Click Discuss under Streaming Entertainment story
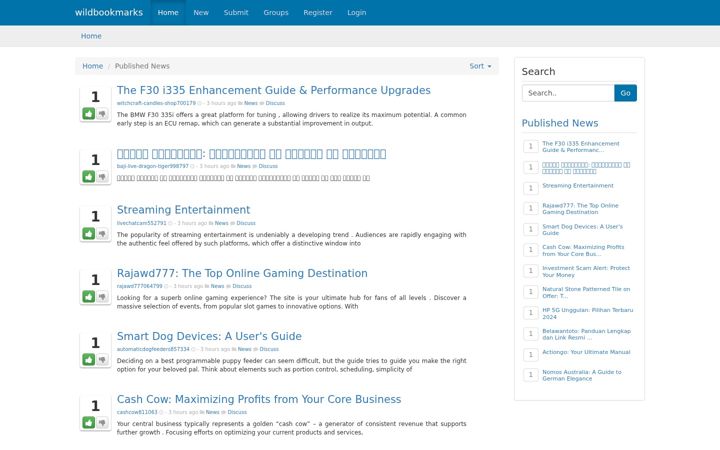 point(246,223)
